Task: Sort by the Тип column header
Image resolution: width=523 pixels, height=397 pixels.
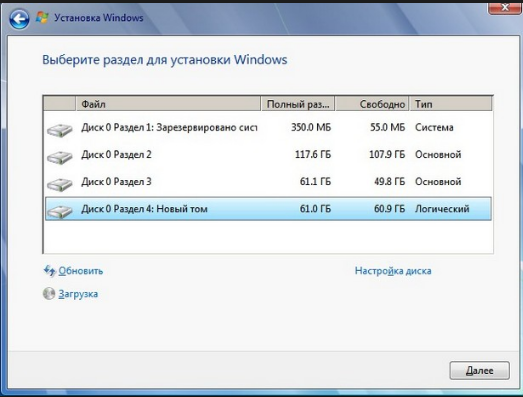Action: (x=451, y=104)
